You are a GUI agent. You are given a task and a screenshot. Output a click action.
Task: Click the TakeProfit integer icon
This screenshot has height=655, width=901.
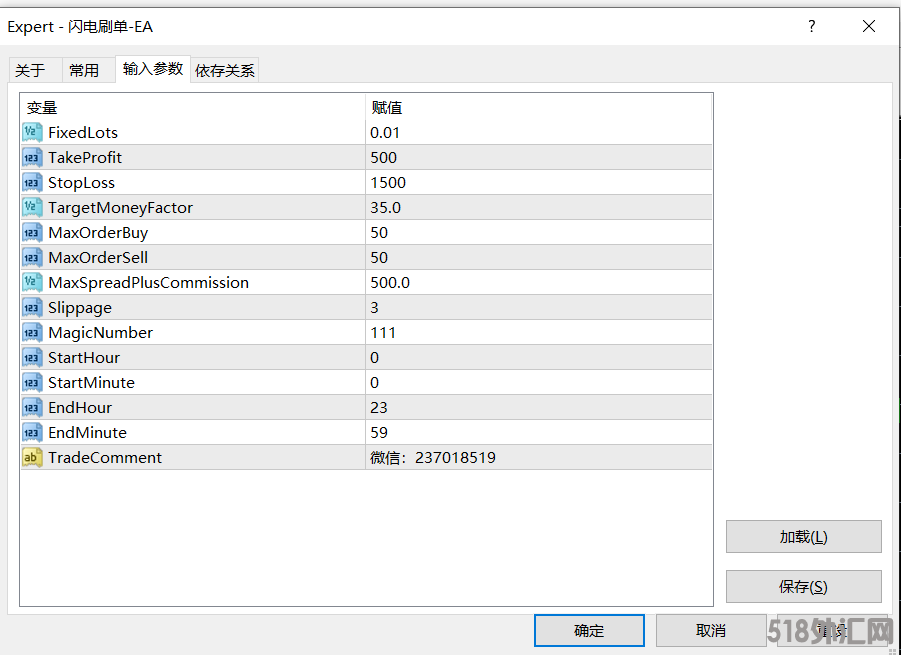click(32, 157)
